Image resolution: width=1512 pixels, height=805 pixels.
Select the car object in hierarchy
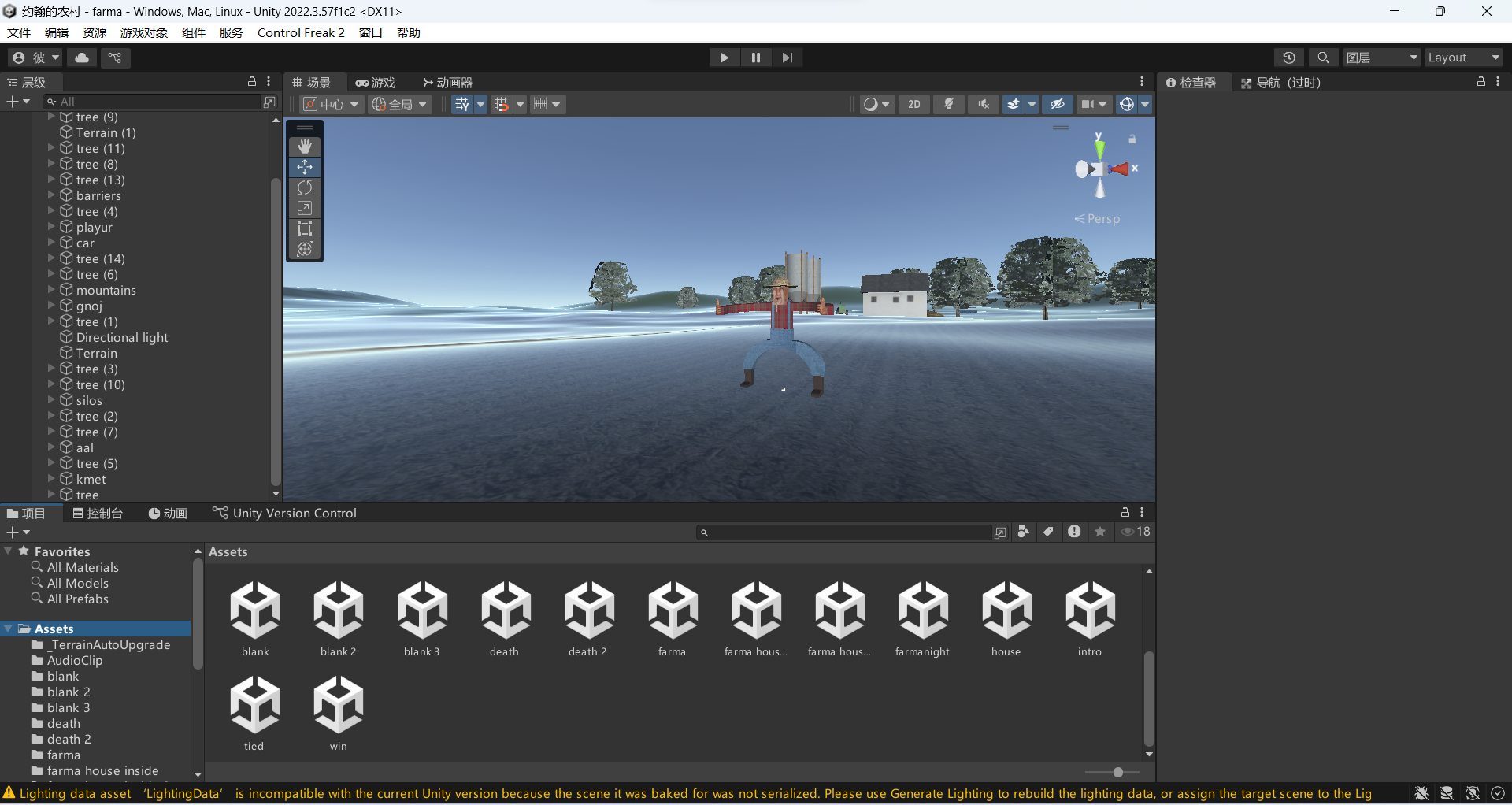(x=85, y=243)
